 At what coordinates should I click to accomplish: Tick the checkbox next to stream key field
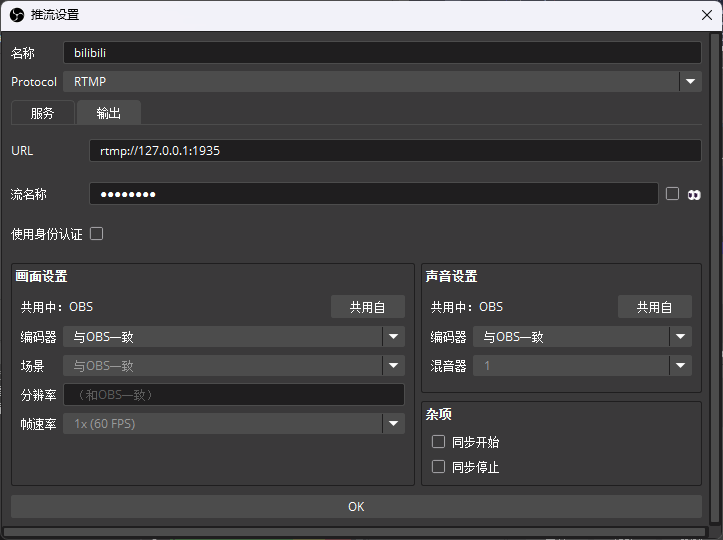672,194
